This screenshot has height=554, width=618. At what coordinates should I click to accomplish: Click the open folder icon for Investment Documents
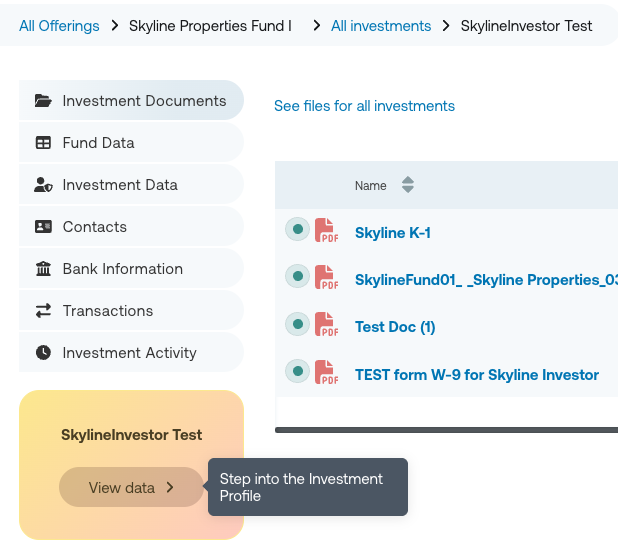tap(43, 100)
